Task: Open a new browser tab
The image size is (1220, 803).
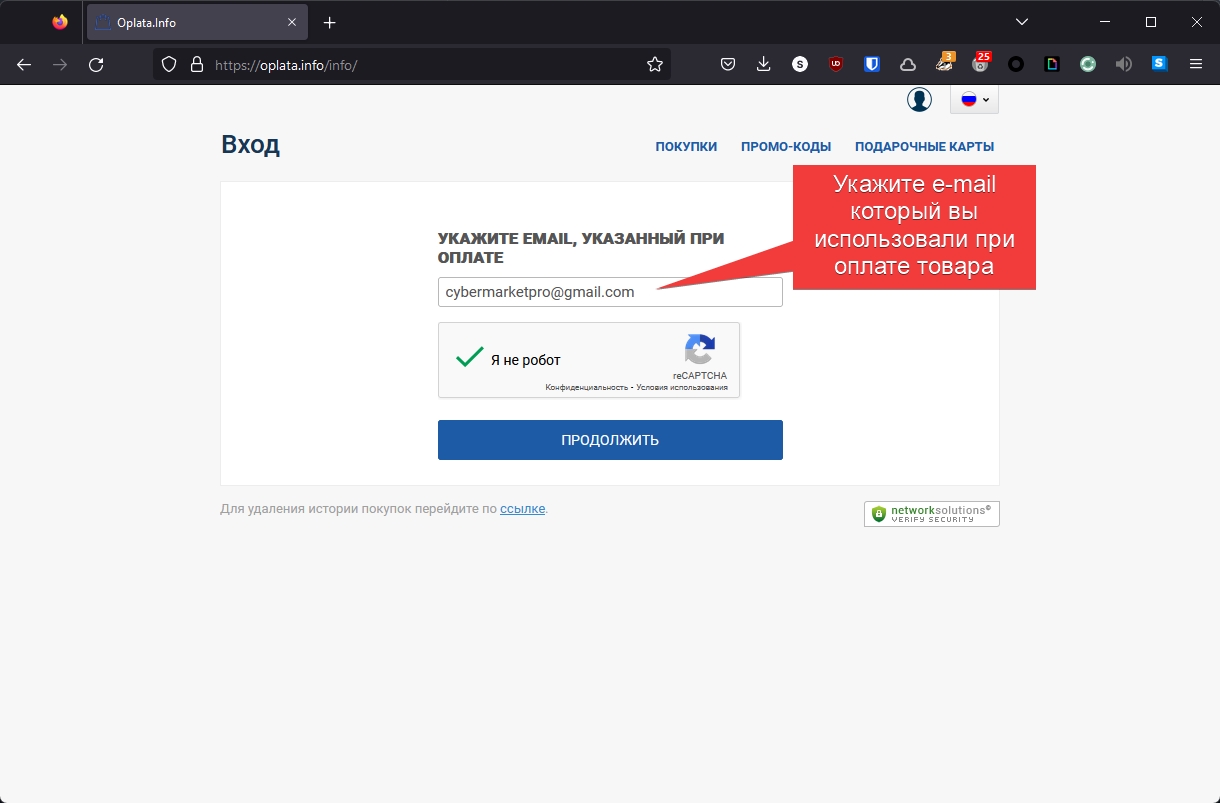Action: click(x=330, y=22)
